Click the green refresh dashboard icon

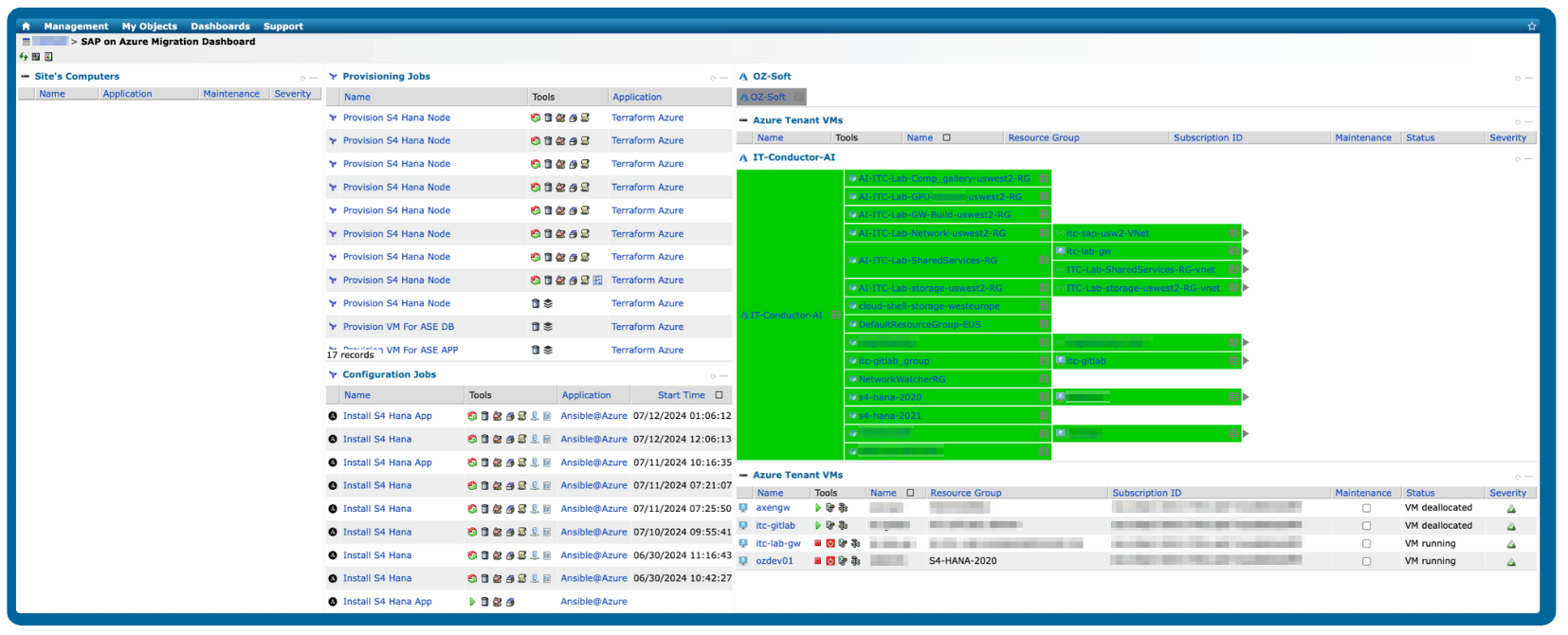coord(24,57)
